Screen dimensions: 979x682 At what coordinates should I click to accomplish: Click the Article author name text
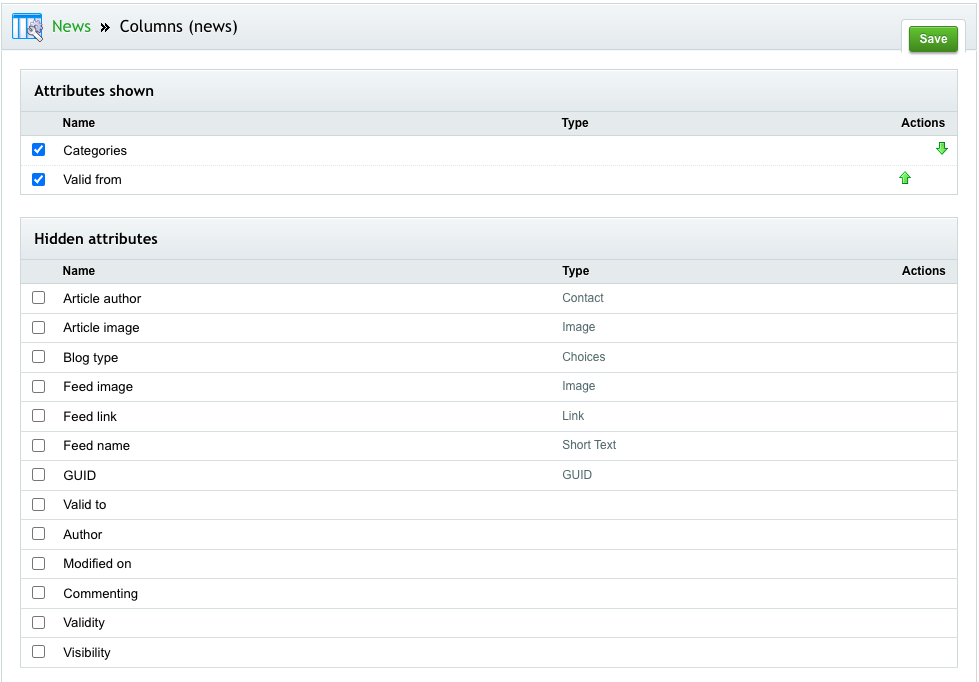102,299
